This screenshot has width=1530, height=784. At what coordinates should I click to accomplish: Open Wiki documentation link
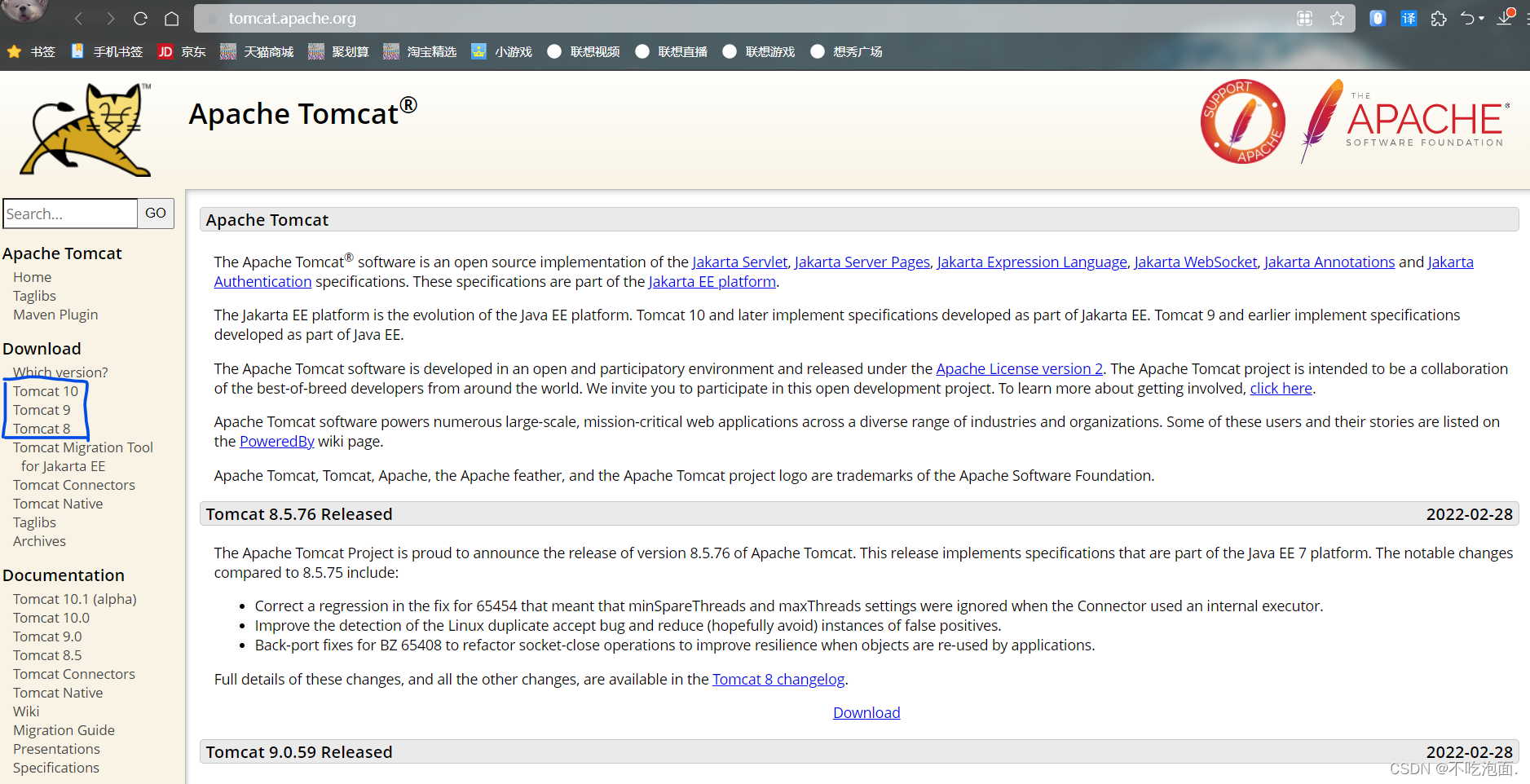tap(26, 711)
